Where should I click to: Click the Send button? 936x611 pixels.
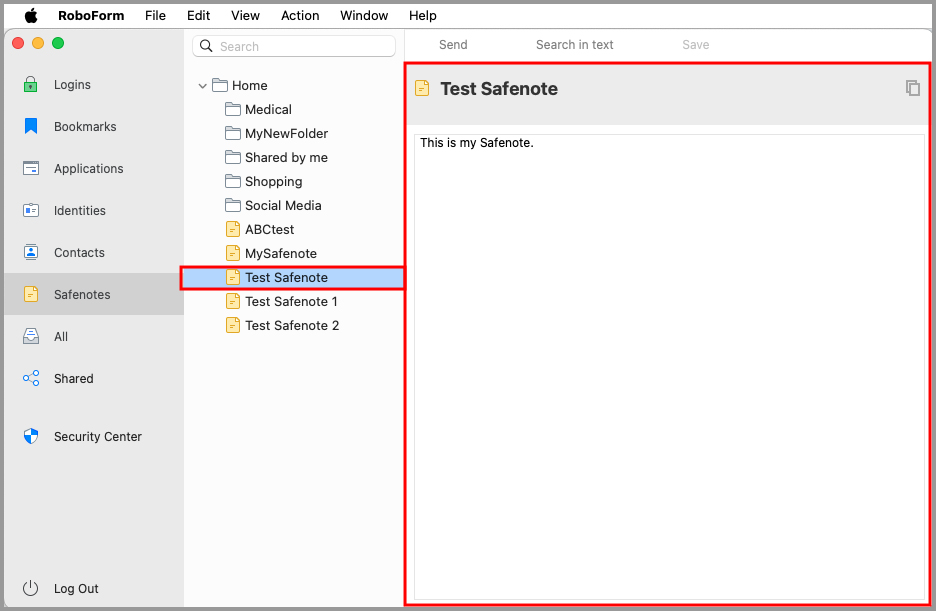pos(453,45)
